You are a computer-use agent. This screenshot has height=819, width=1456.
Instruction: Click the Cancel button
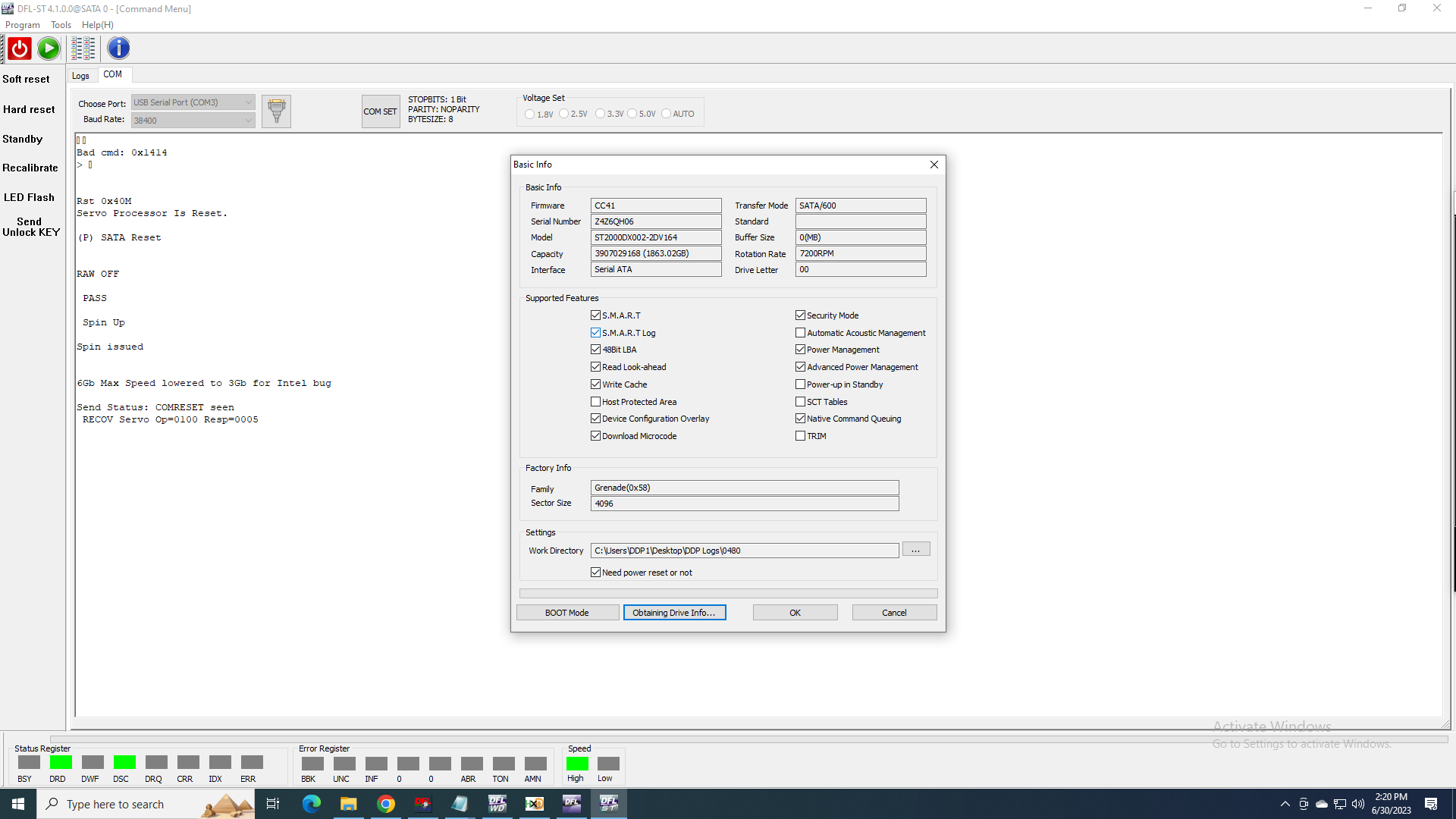pyautogui.click(x=894, y=613)
